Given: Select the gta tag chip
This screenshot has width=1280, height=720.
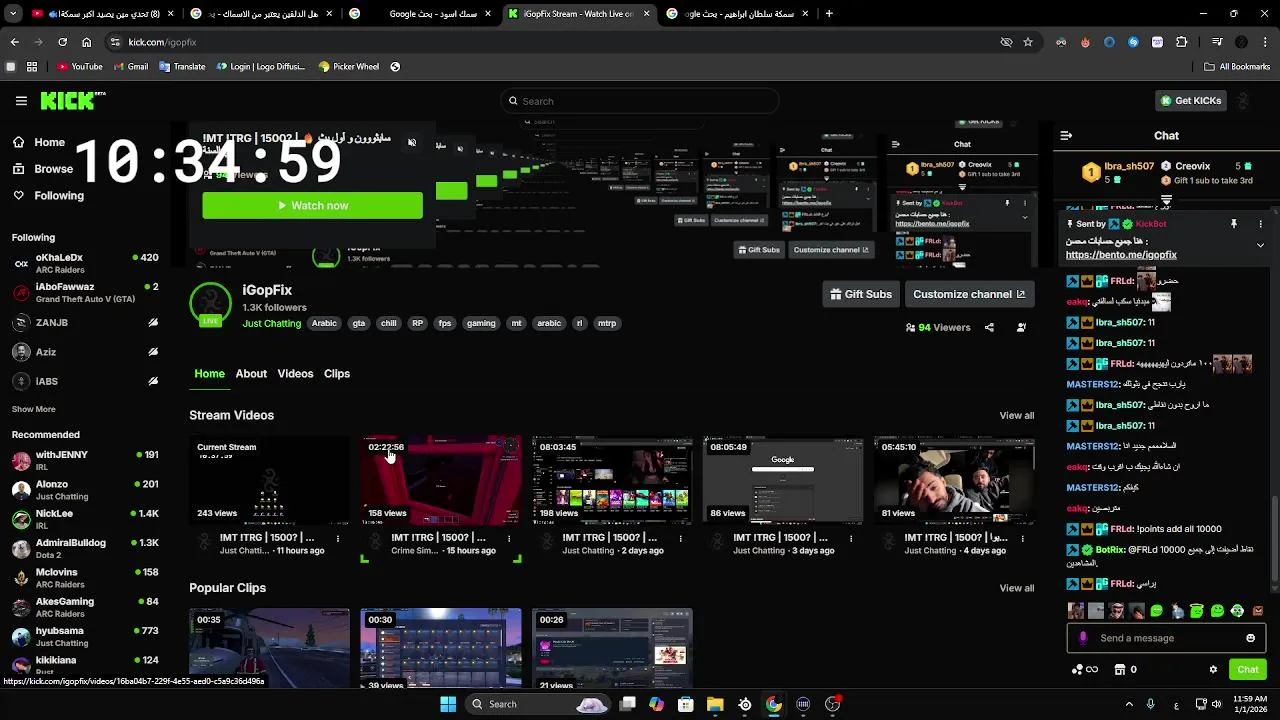Looking at the screenshot, I should click(x=359, y=323).
